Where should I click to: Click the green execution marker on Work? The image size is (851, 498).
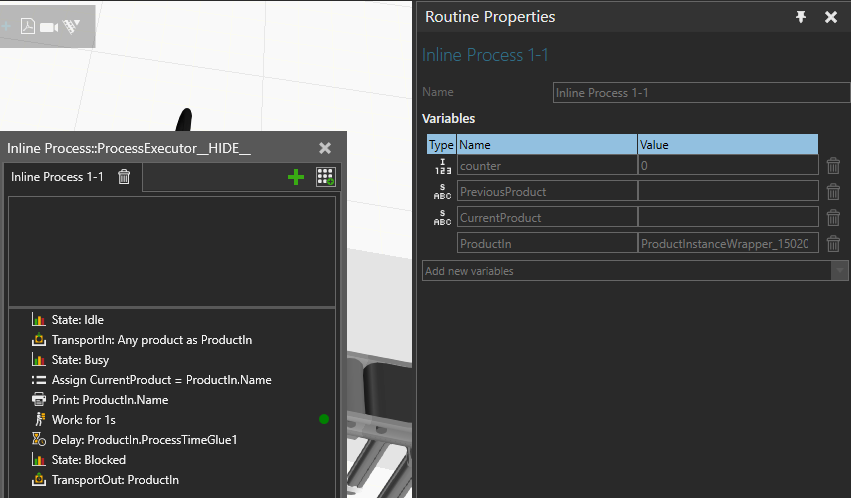coord(324,419)
